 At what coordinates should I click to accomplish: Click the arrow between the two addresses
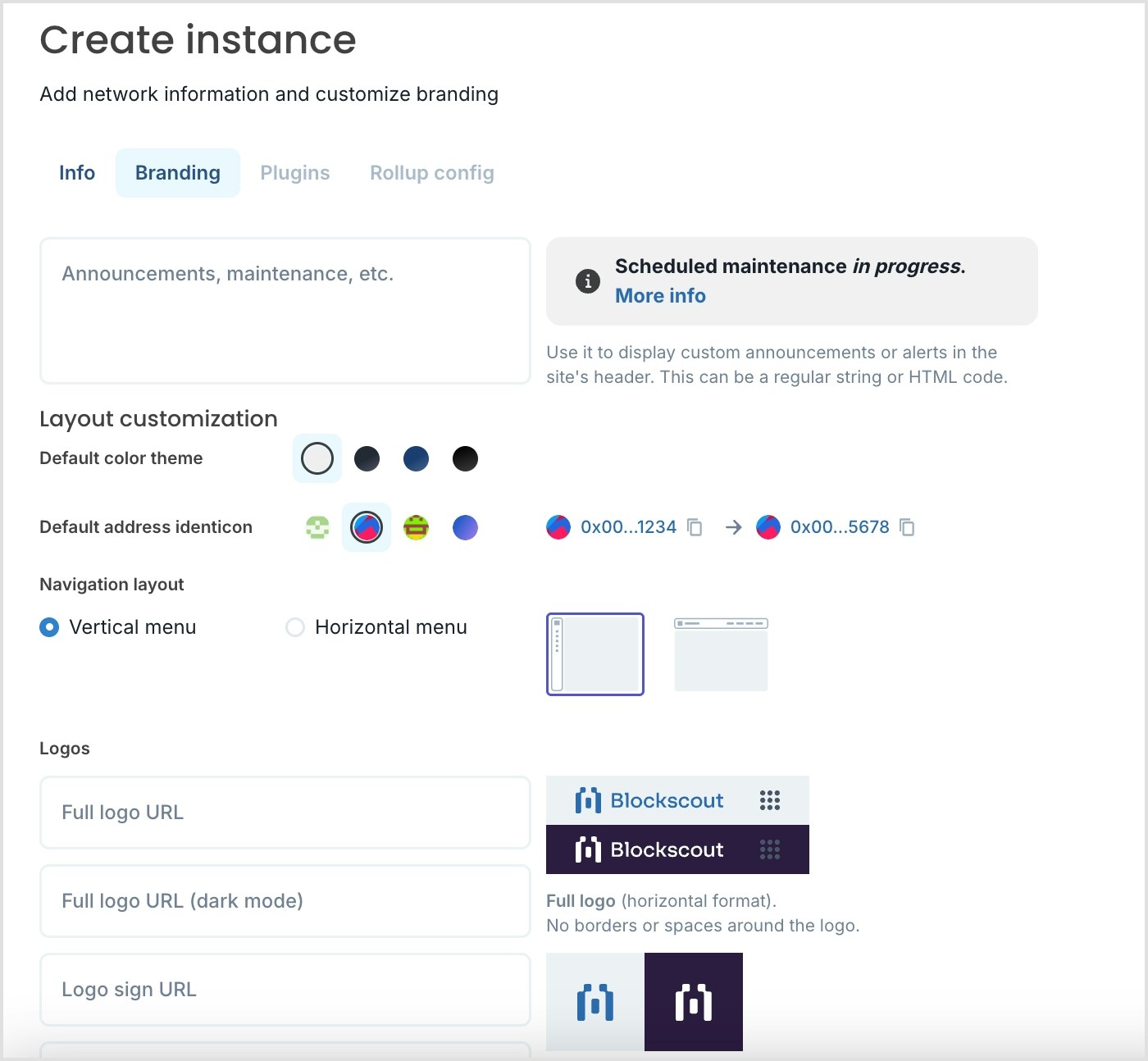(x=734, y=527)
